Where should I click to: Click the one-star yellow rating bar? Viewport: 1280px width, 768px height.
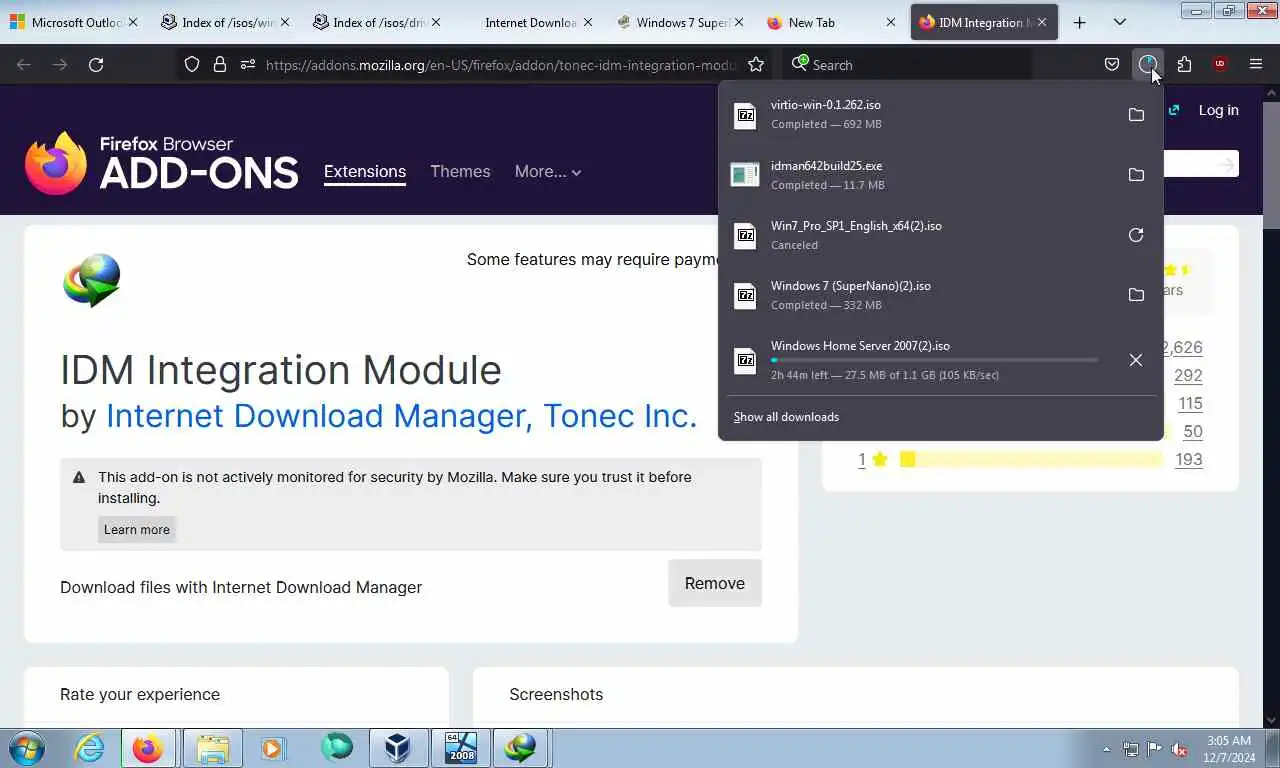[1030, 459]
